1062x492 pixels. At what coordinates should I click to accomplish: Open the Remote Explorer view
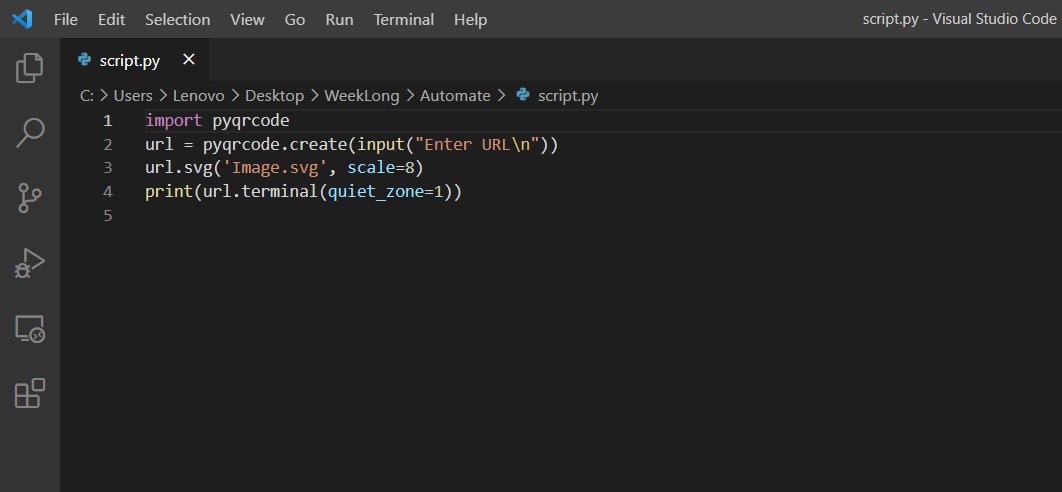[30, 328]
